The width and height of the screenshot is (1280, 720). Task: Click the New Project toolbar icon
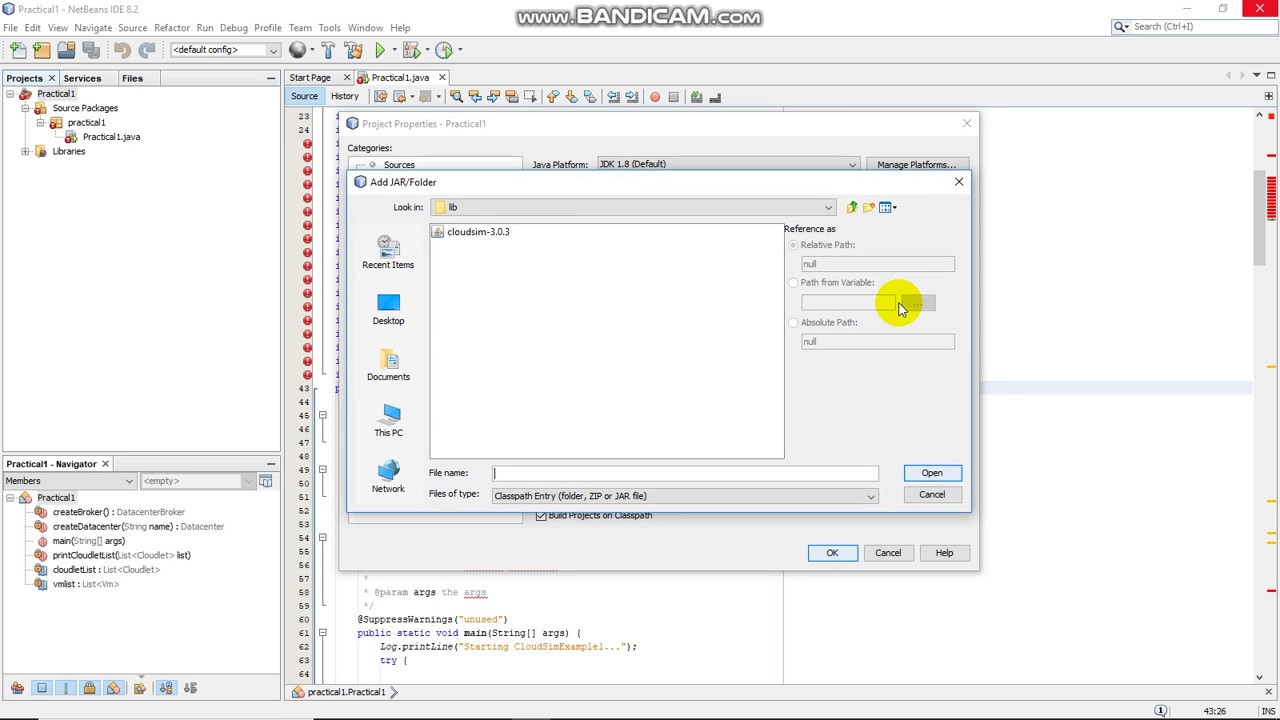pyautogui.click(x=42, y=50)
